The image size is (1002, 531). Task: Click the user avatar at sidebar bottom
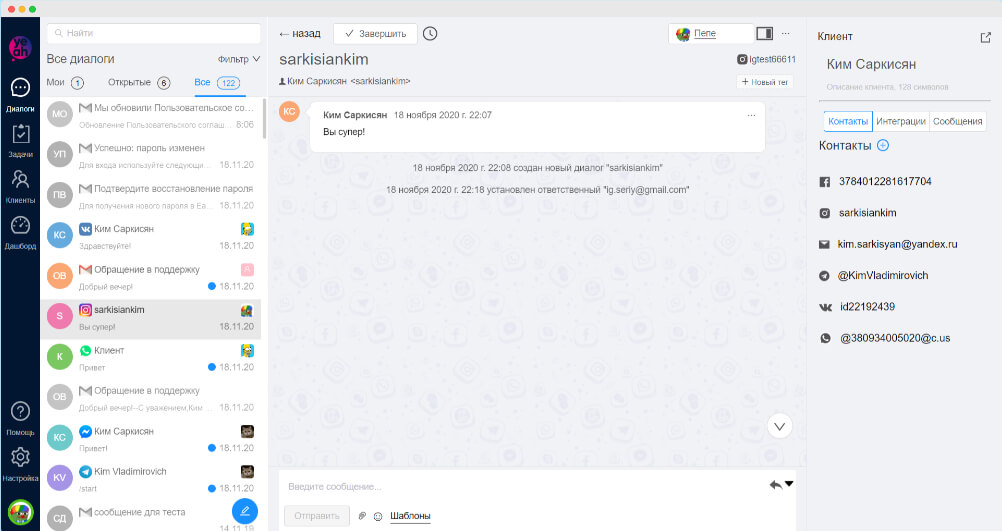click(x=20, y=512)
